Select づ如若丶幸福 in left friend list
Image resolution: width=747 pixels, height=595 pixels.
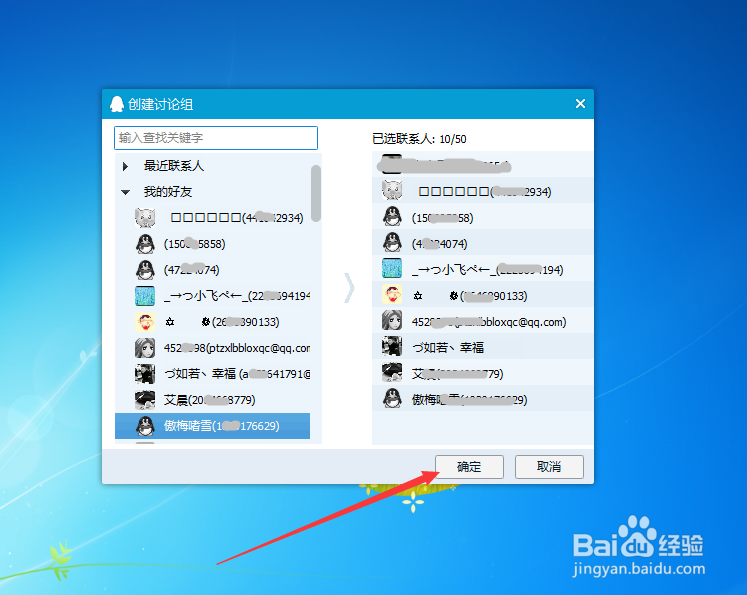tap(212, 374)
